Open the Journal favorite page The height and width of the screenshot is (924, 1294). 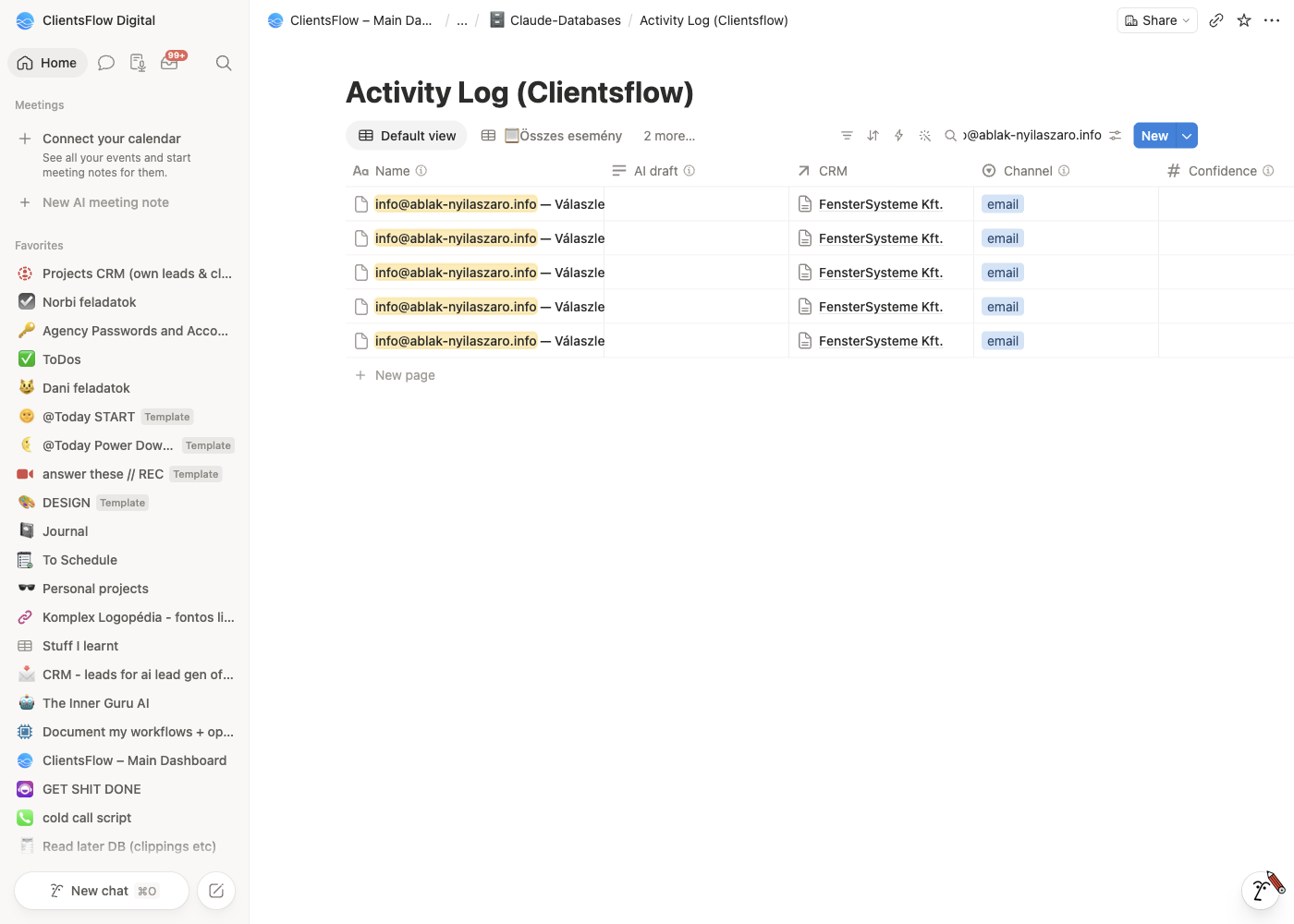click(125, 531)
